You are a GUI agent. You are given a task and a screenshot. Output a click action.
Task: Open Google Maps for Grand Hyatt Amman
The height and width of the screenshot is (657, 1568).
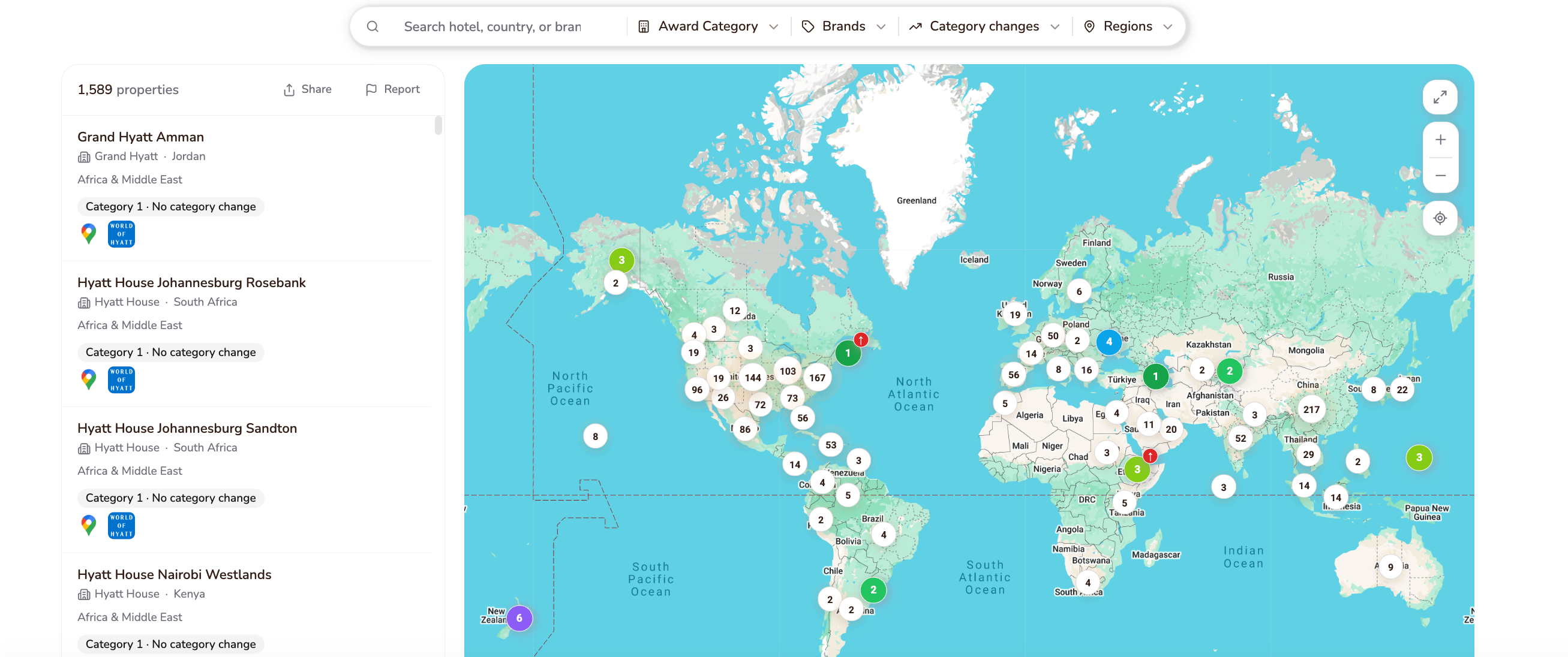(89, 234)
